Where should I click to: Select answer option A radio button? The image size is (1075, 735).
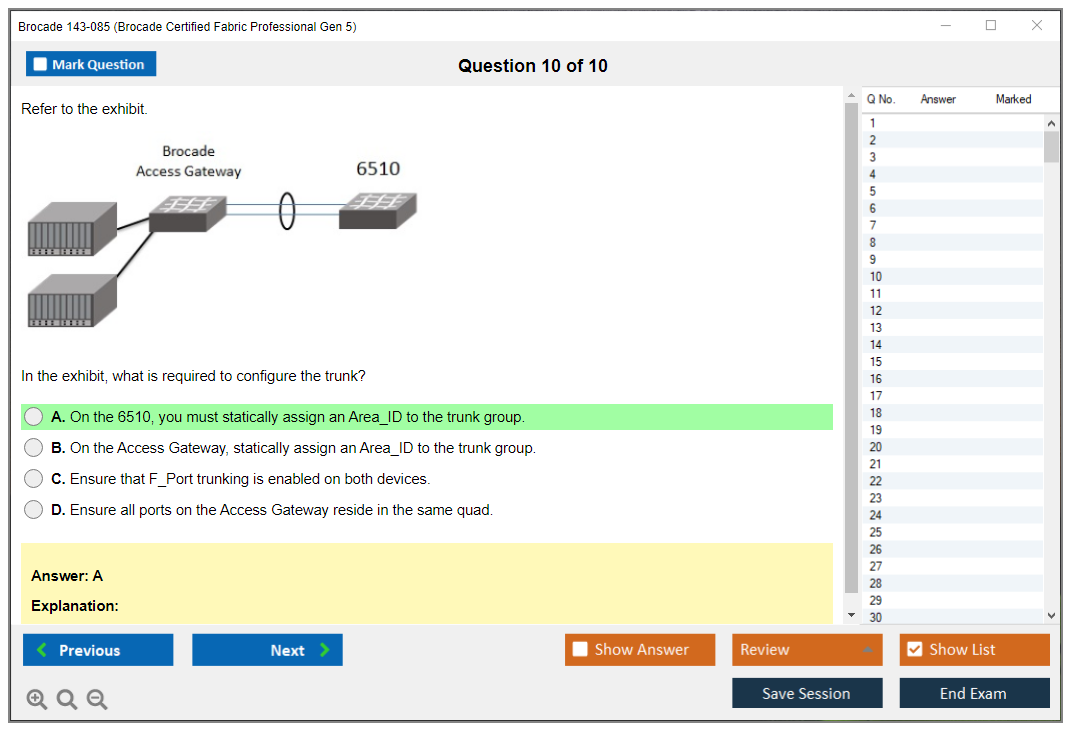(34, 417)
